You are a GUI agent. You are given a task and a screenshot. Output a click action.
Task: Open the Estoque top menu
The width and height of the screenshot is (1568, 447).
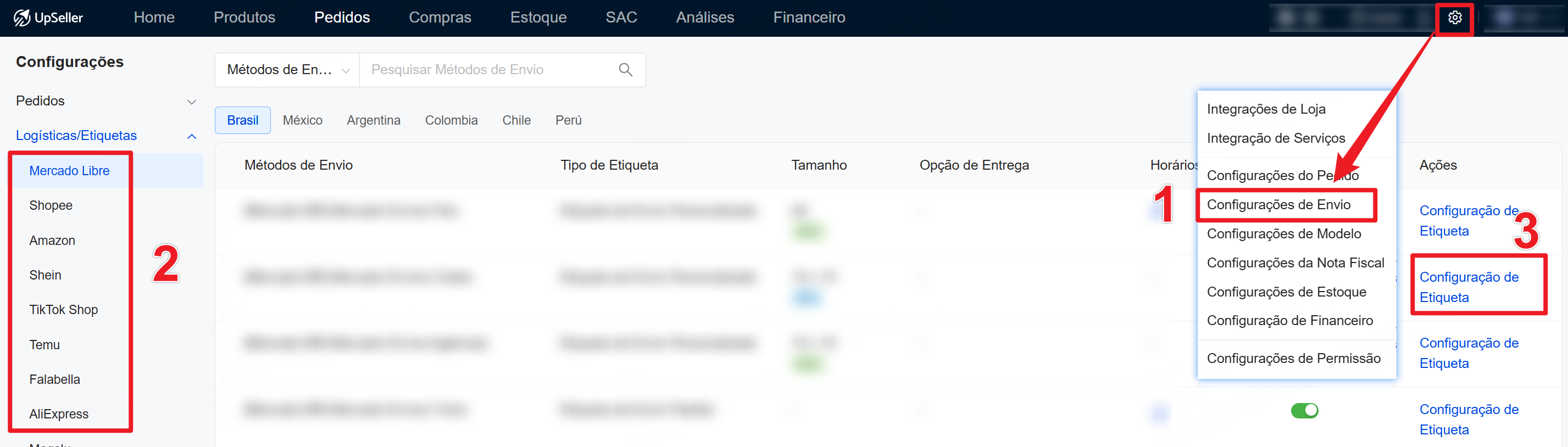538,18
